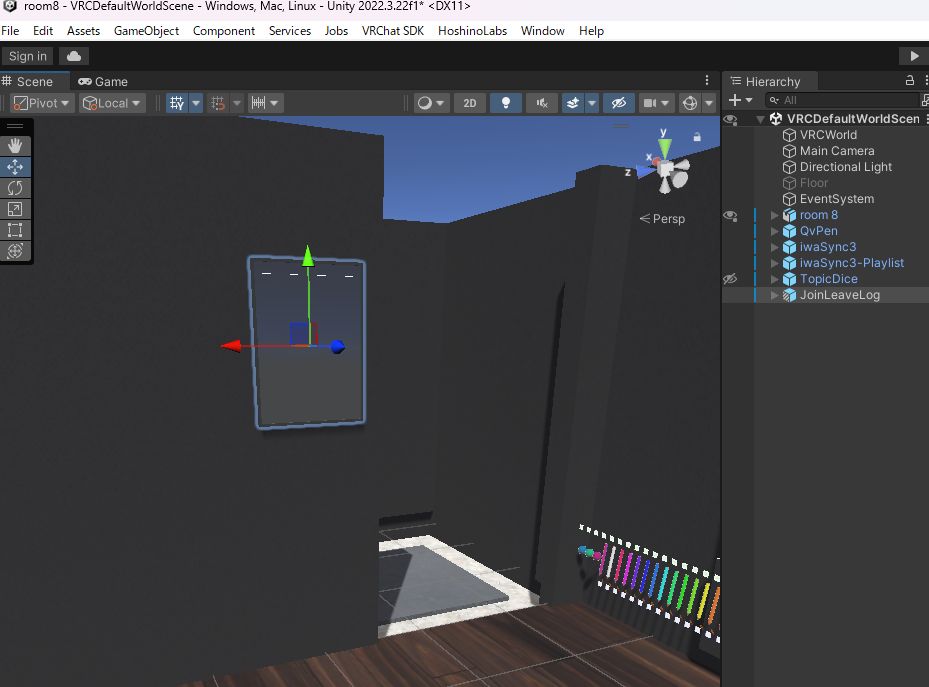This screenshot has width=929, height=687.
Task: Select the Rect Transform tool
Action: 15,230
